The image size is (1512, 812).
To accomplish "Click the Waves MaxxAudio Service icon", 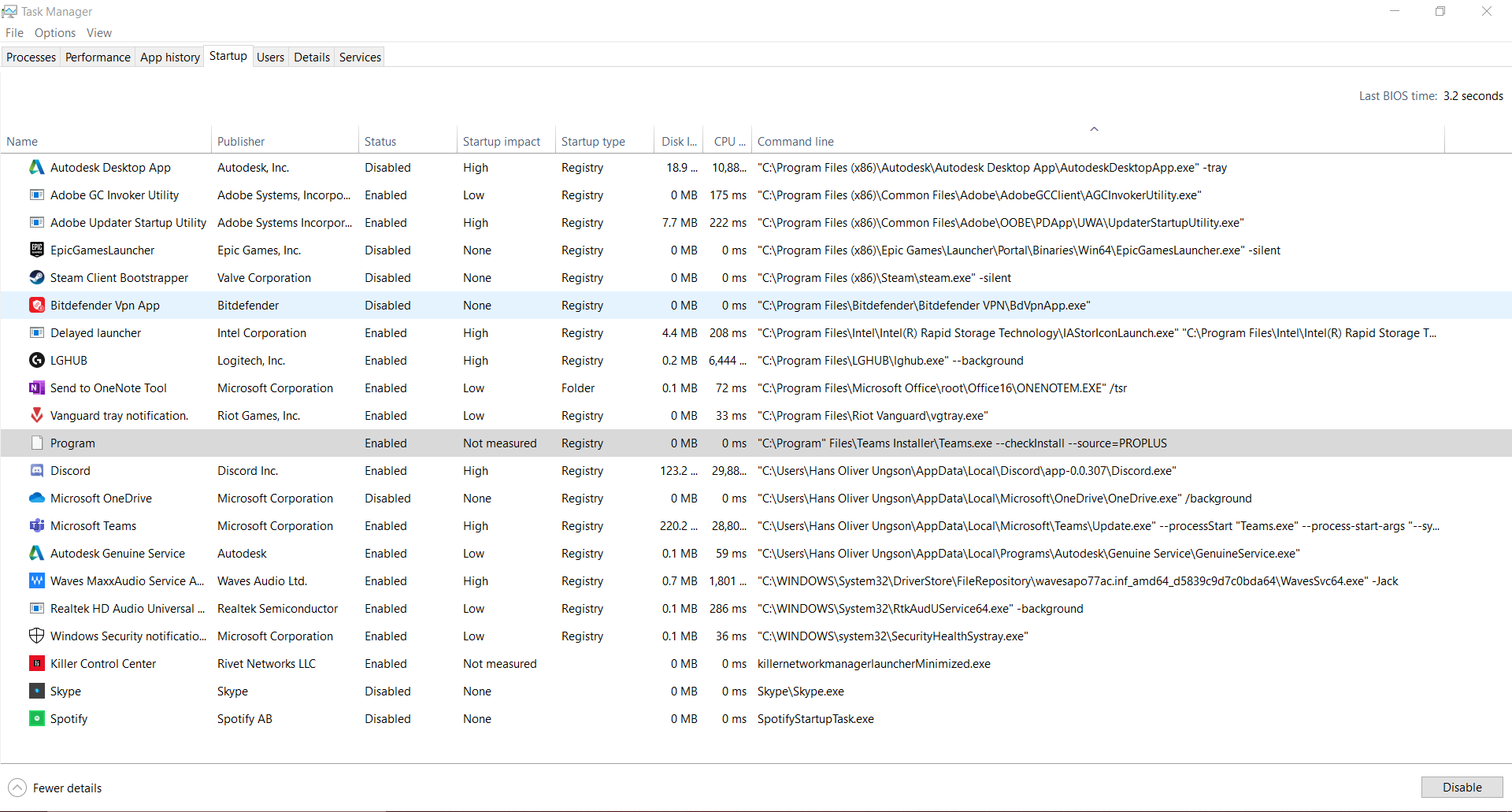I will pyautogui.click(x=36, y=581).
